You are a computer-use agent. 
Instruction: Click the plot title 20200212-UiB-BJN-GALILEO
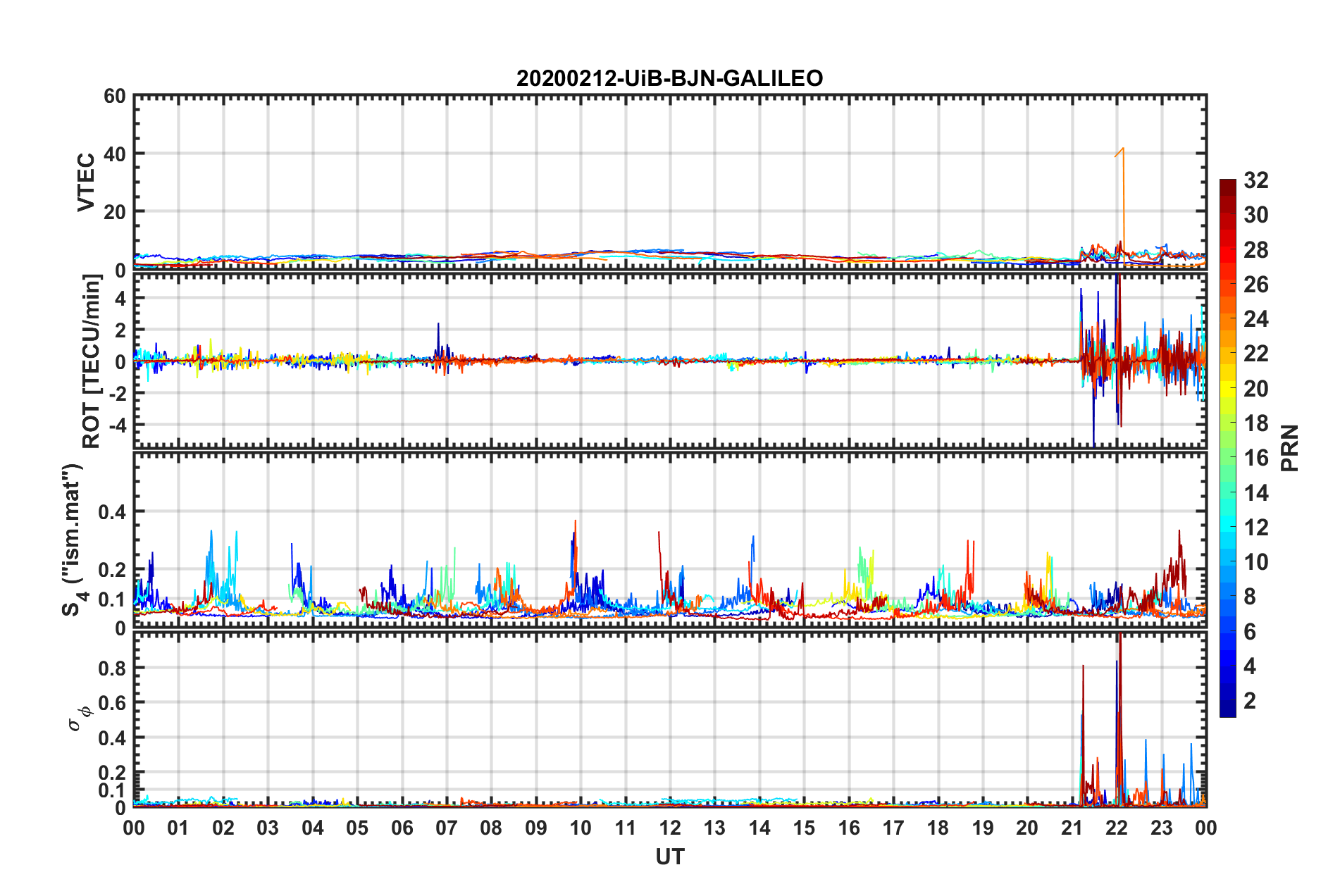669,78
